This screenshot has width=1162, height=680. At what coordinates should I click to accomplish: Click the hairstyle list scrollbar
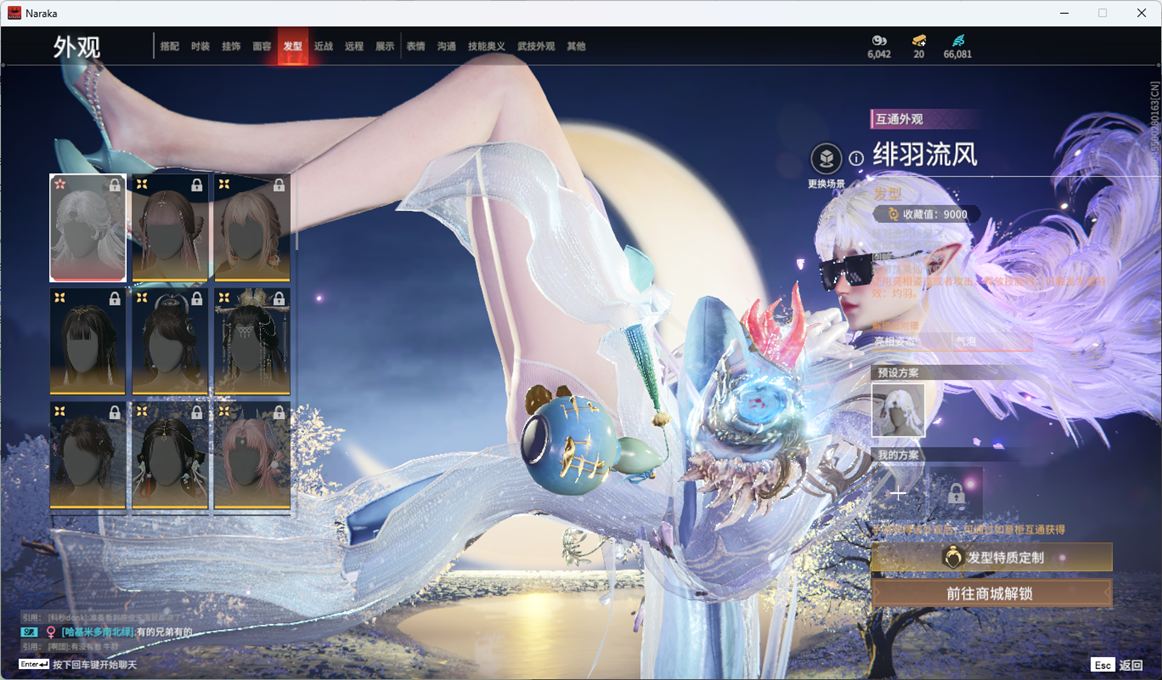296,212
